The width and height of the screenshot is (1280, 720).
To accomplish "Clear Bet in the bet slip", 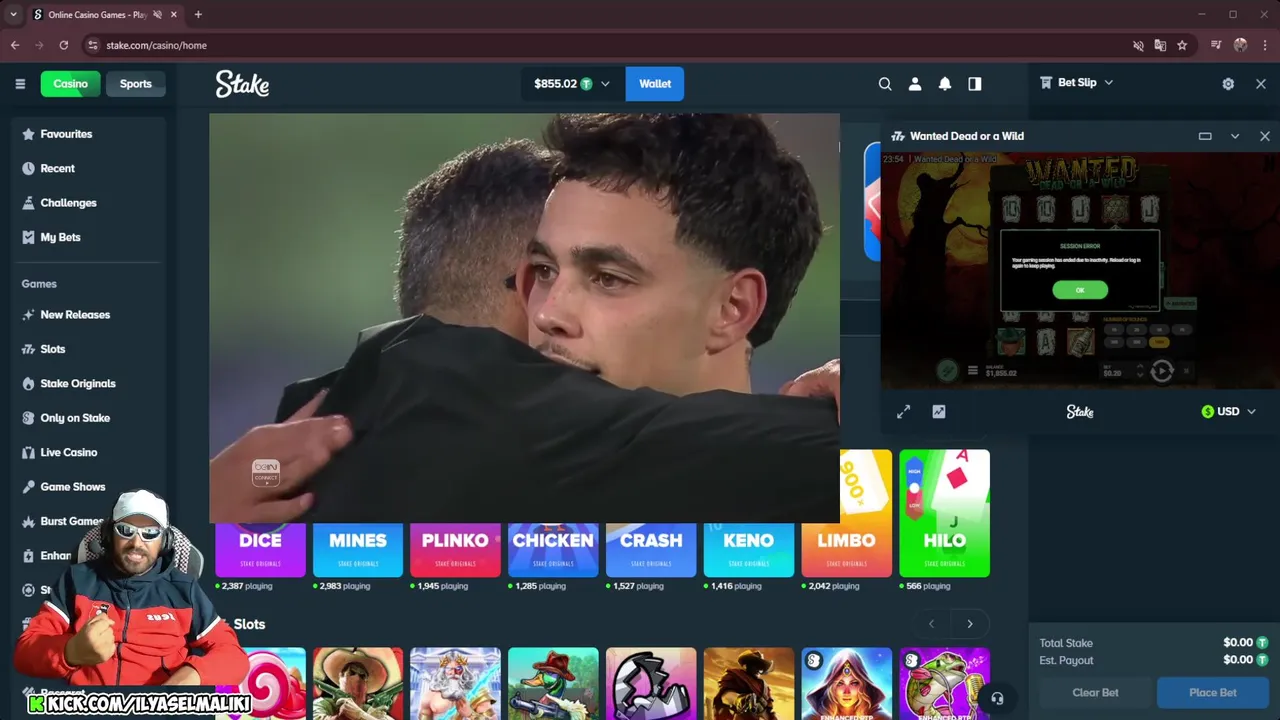I will pyautogui.click(x=1095, y=693).
